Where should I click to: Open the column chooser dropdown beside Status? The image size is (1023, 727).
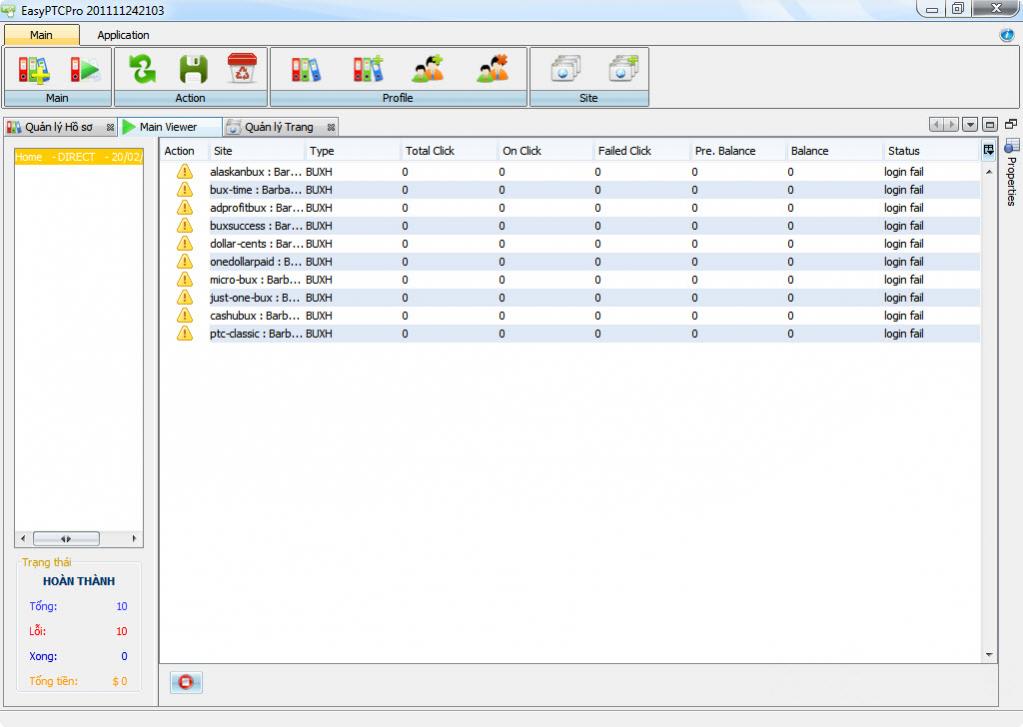pos(989,151)
